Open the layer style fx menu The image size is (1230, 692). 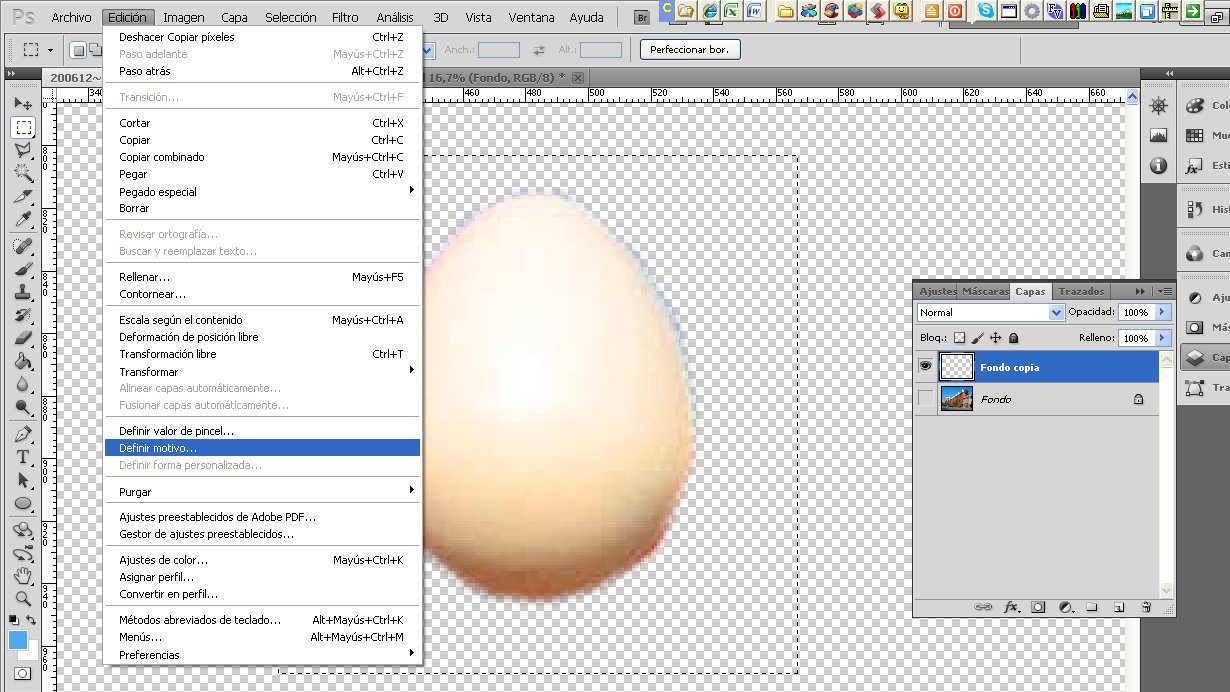coord(1011,607)
